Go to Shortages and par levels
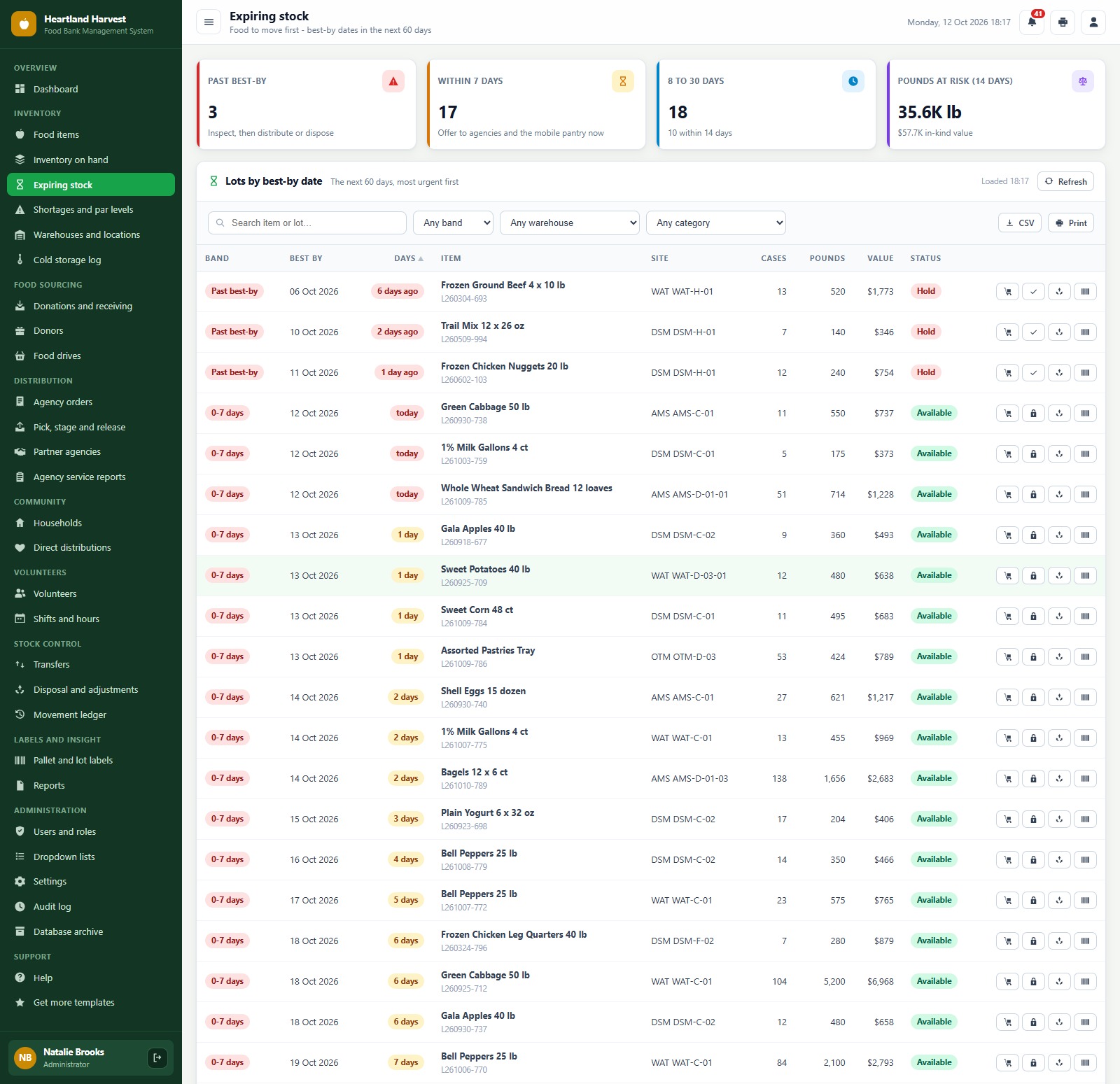 (x=91, y=210)
